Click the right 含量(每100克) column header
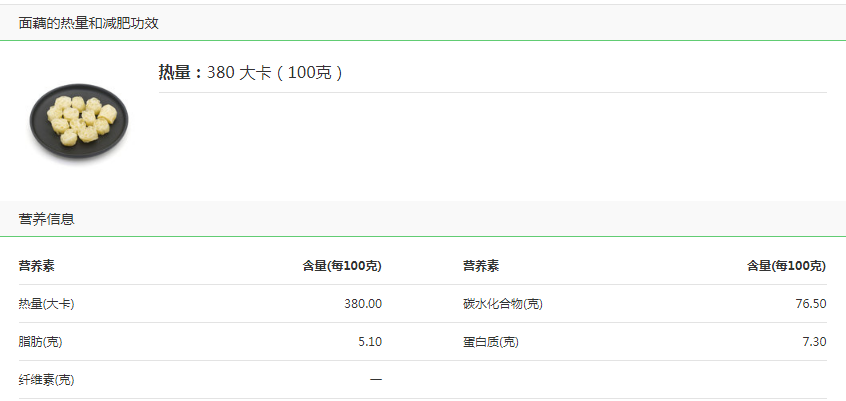This screenshot has width=846, height=401. [x=786, y=266]
